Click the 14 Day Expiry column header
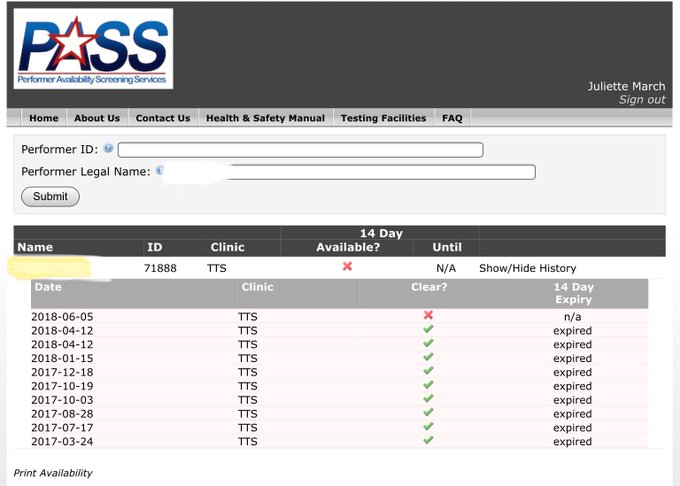This screenshot has height=486, width=680. [x=573, y=294]
